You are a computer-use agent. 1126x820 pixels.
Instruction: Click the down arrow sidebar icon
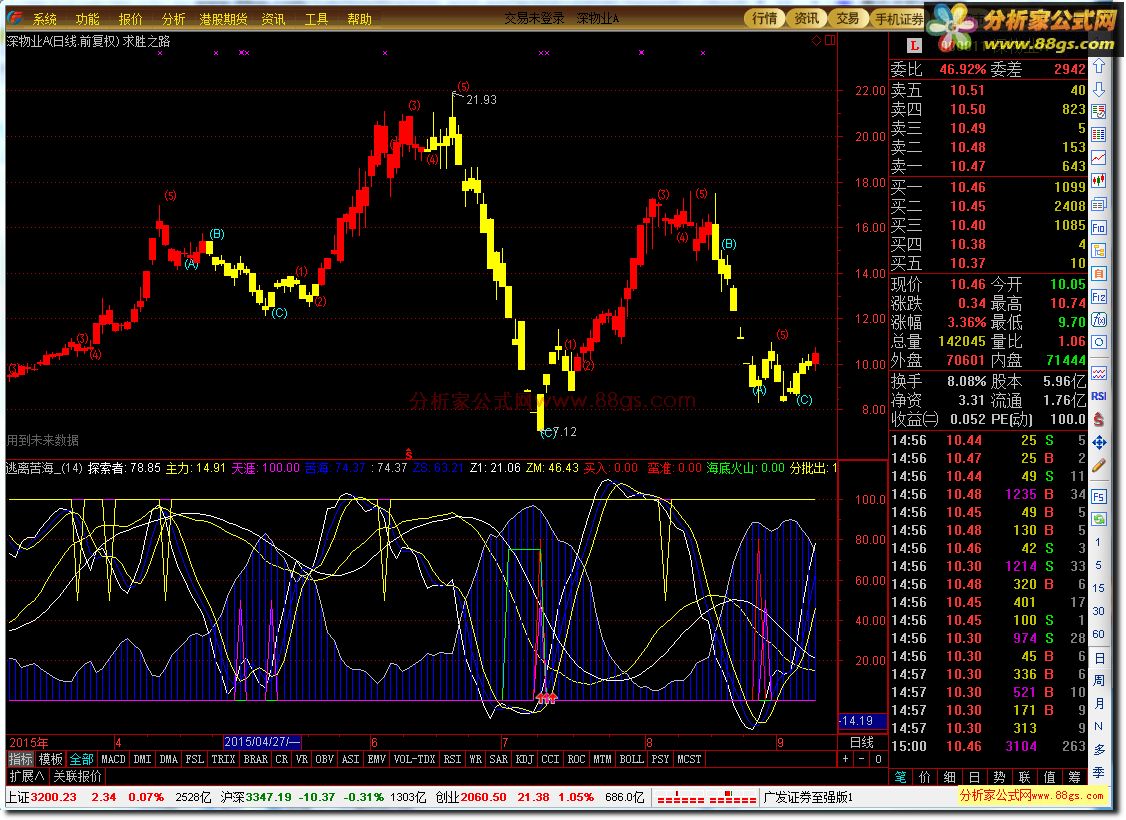tap(1099, 89)
